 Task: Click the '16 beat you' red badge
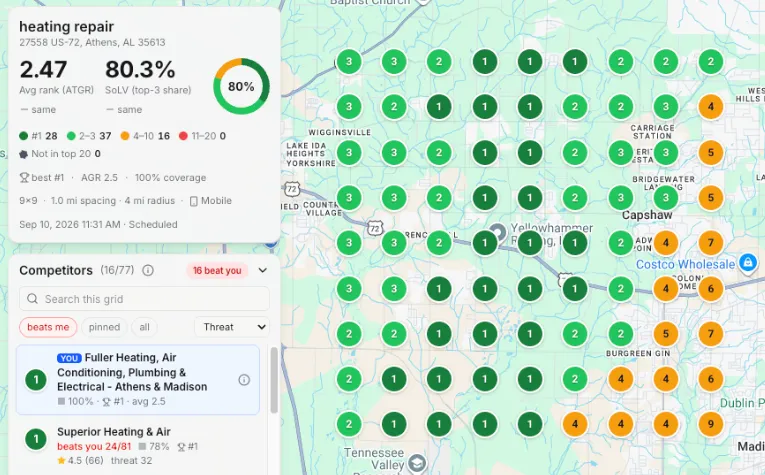tap(217, 271)
